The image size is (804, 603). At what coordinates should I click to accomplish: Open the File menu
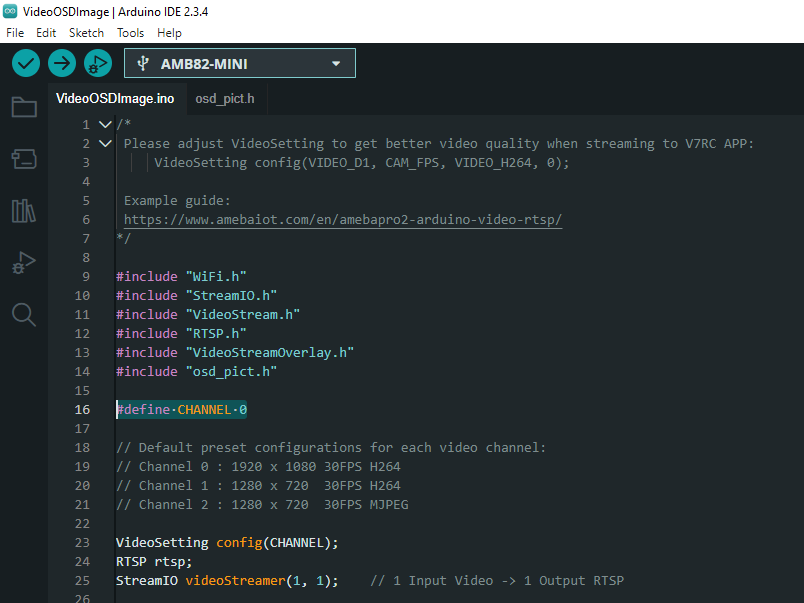click(x=15, y=33)
